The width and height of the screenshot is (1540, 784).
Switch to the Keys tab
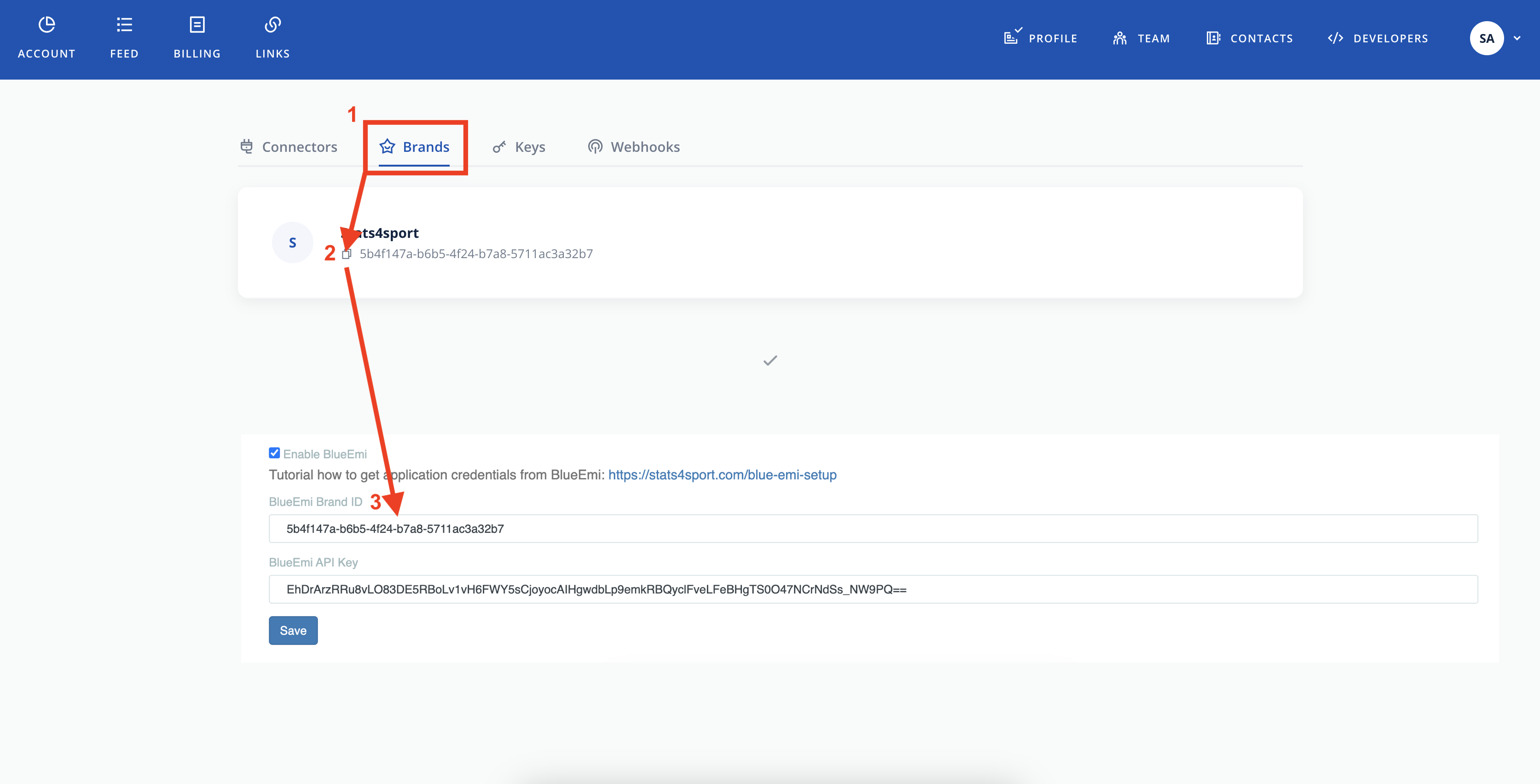click(519, 147)
